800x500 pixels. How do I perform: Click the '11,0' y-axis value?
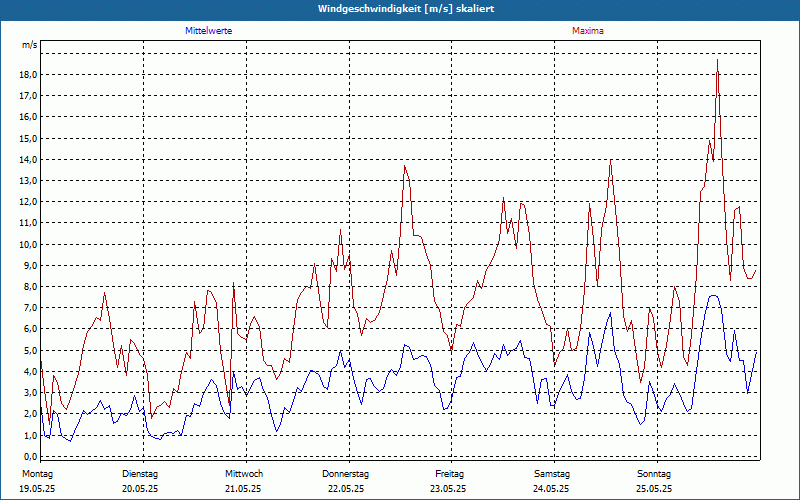click(x=28, y=222)
